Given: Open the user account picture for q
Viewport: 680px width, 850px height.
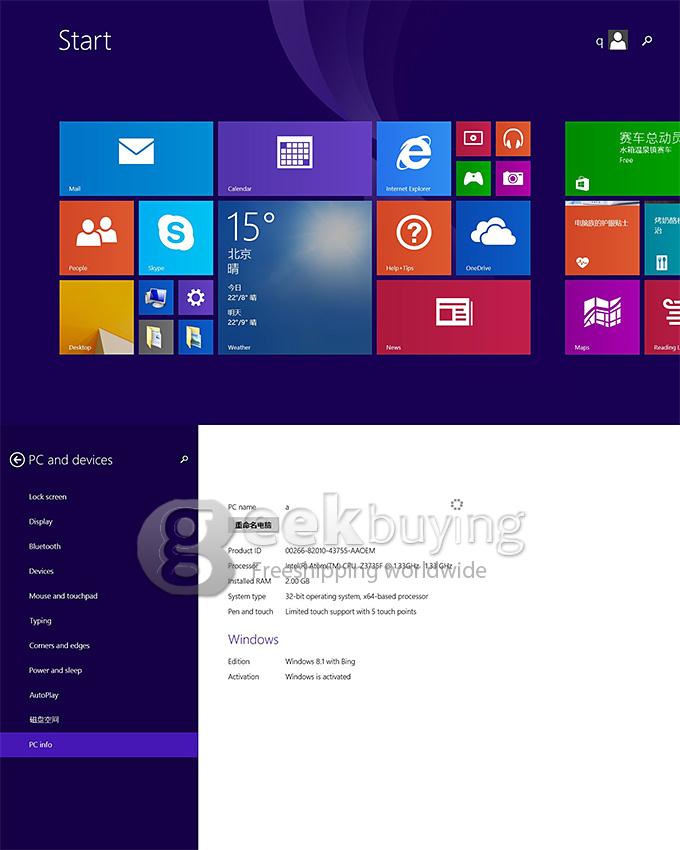Looking at the screenshot, I should (618, 40).
